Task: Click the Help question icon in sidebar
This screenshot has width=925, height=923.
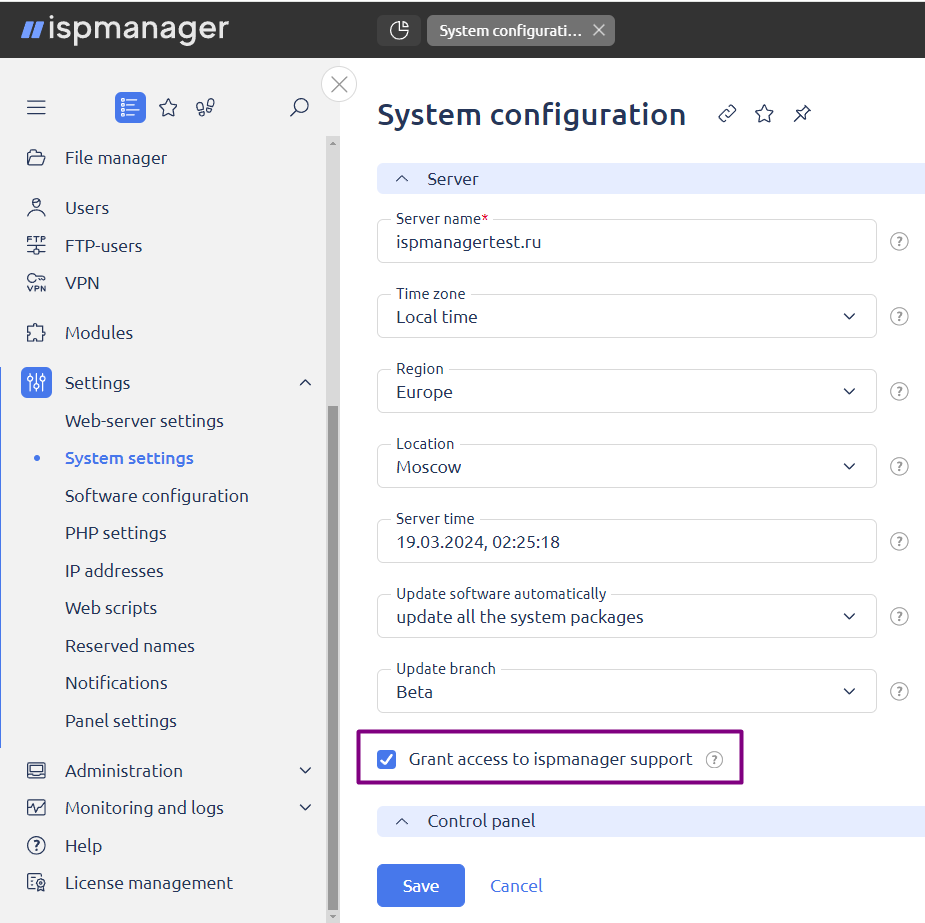Action: [x=36, y=845]
